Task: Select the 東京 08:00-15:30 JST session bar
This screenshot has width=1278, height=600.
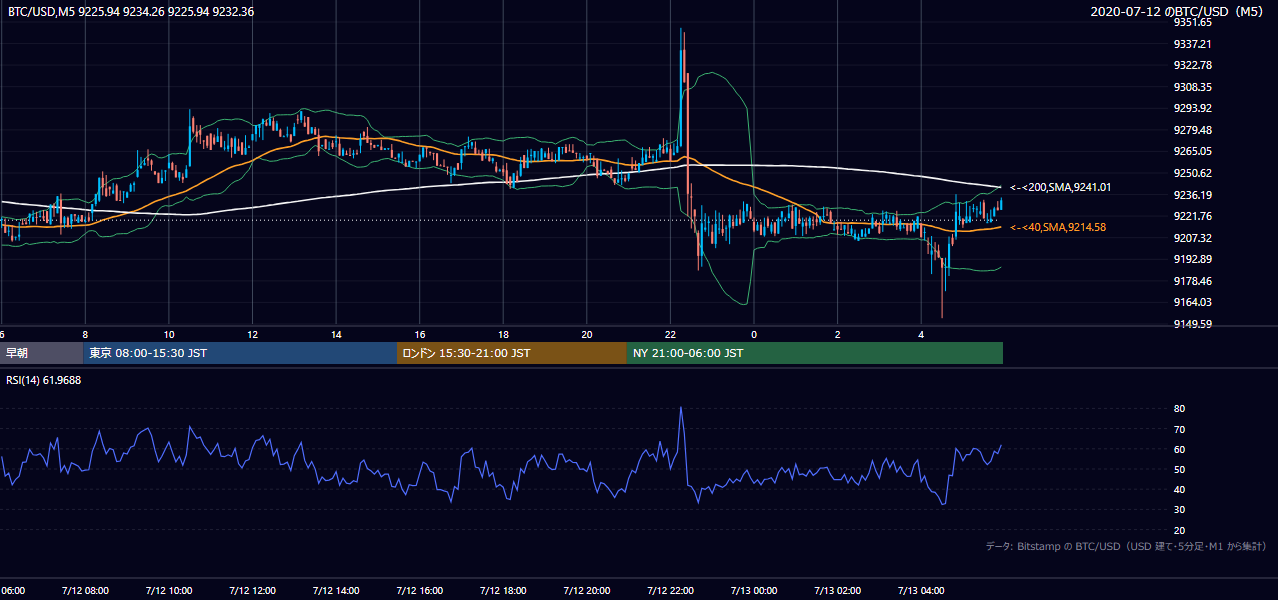Action: pos(240,353)
